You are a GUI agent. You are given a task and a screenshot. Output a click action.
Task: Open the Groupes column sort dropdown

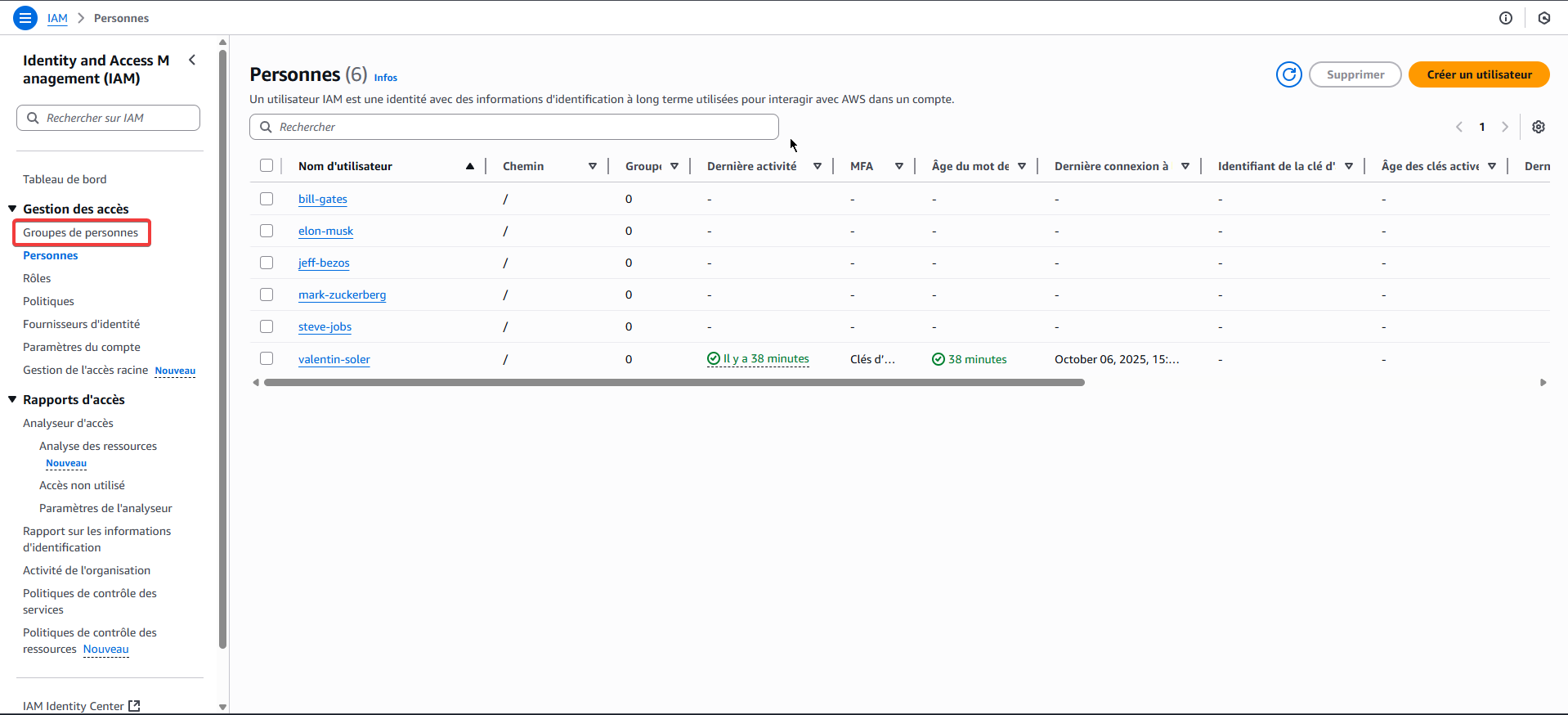click(x=674, y=166)
